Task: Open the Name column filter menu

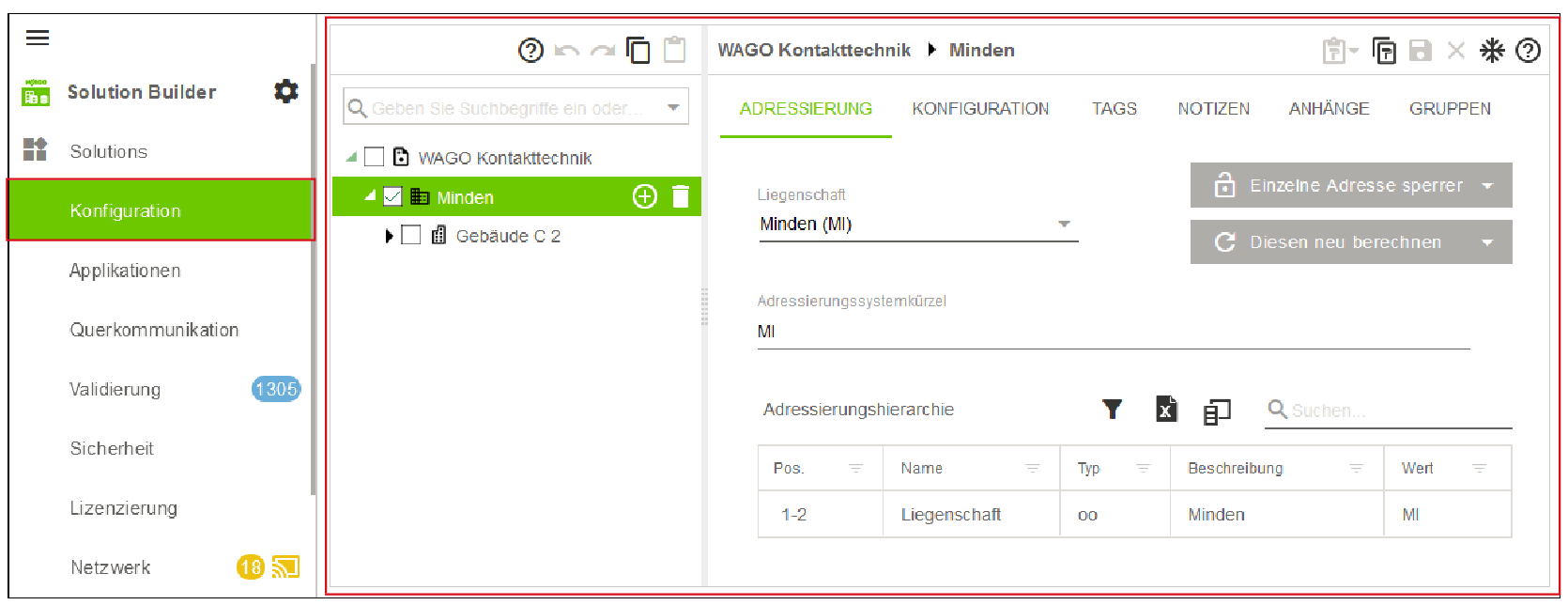Action: 1032,468
